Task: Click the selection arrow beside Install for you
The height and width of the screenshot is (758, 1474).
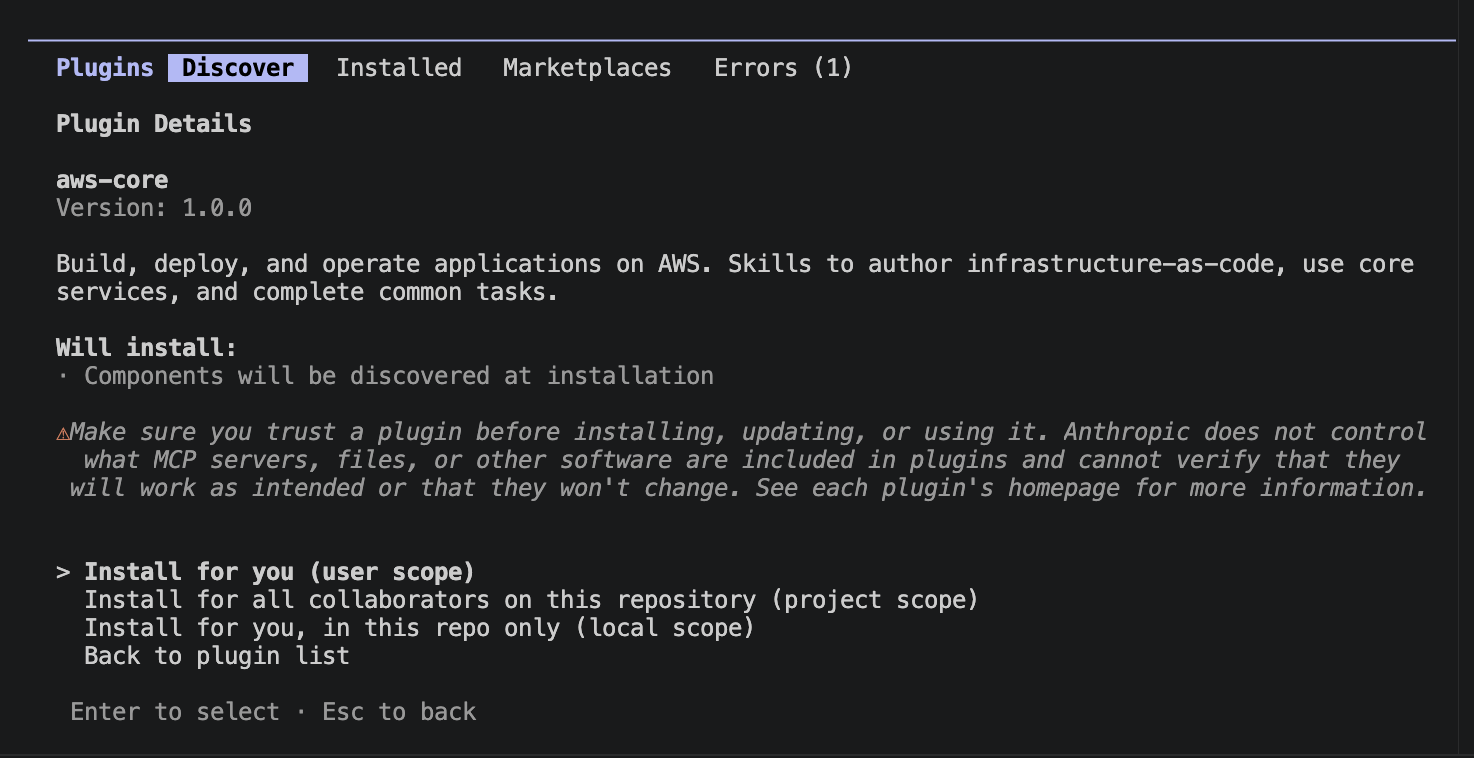Action: [63, 572]
